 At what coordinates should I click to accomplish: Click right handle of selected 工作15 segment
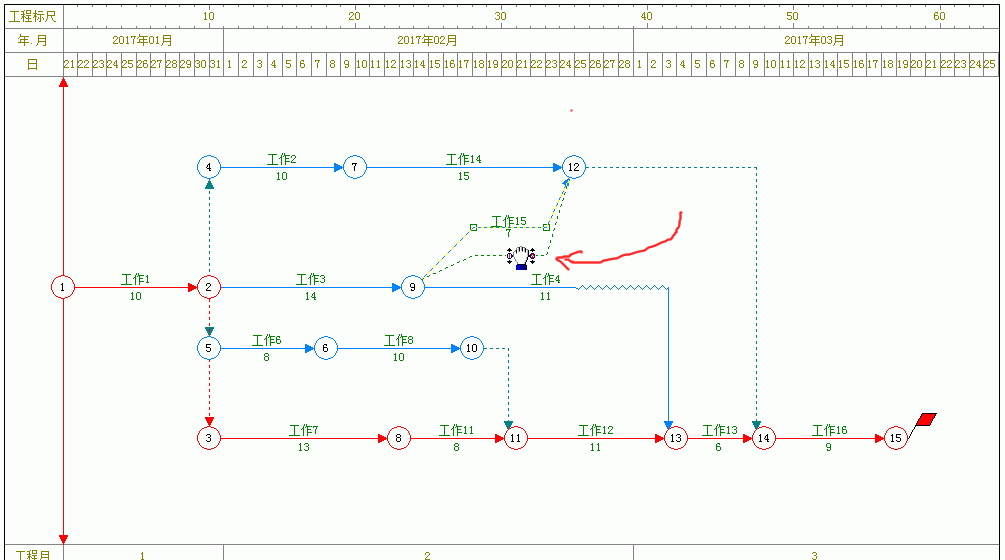(546, 227)
